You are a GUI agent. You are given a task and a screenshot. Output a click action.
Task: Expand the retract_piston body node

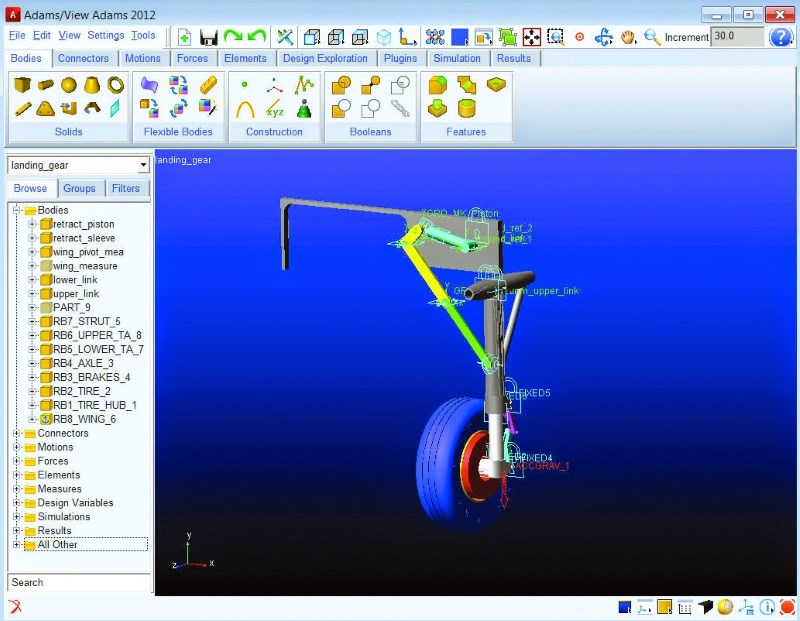coord(32,224)
